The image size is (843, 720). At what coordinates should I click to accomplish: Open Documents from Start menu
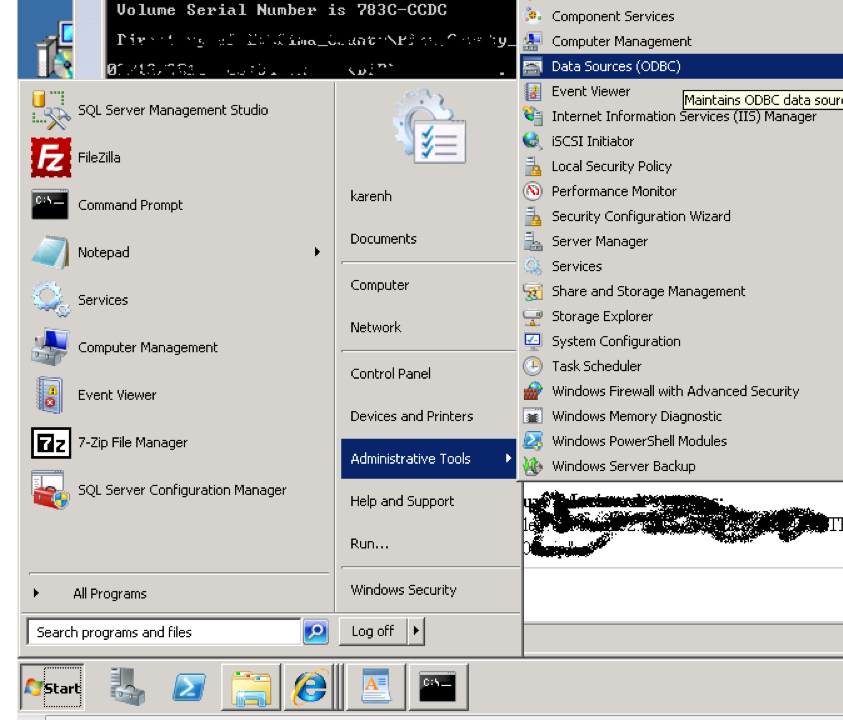click(383, 239)
